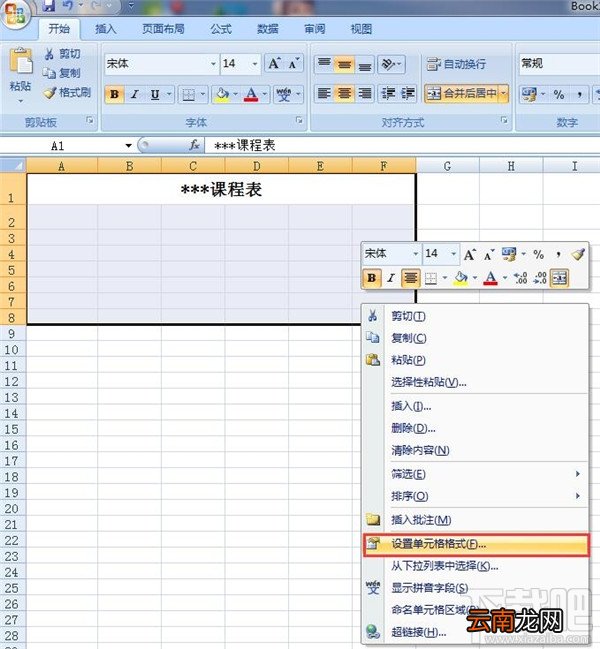Click the Fill Color bucket in ribbon
The image size is (600, 649).
(x=223, y=94)
